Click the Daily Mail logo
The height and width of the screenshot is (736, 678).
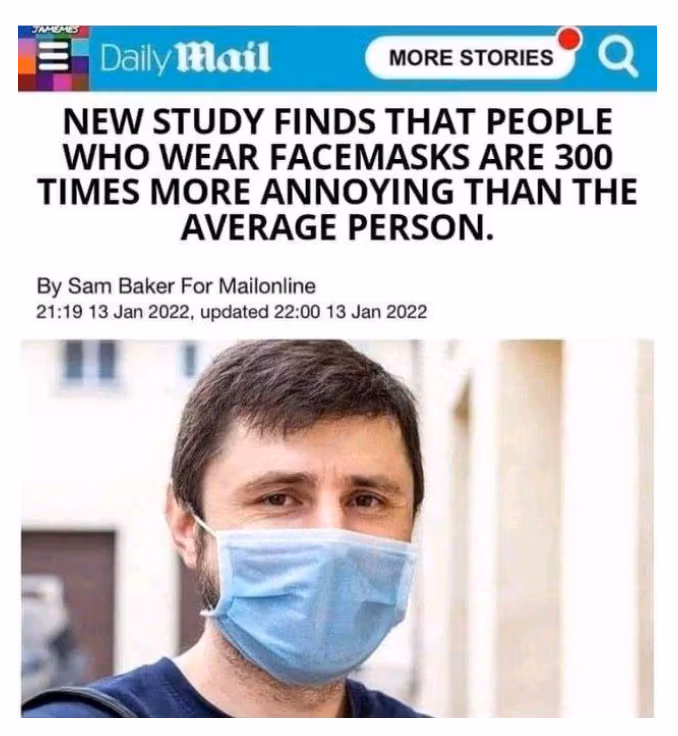185,58
